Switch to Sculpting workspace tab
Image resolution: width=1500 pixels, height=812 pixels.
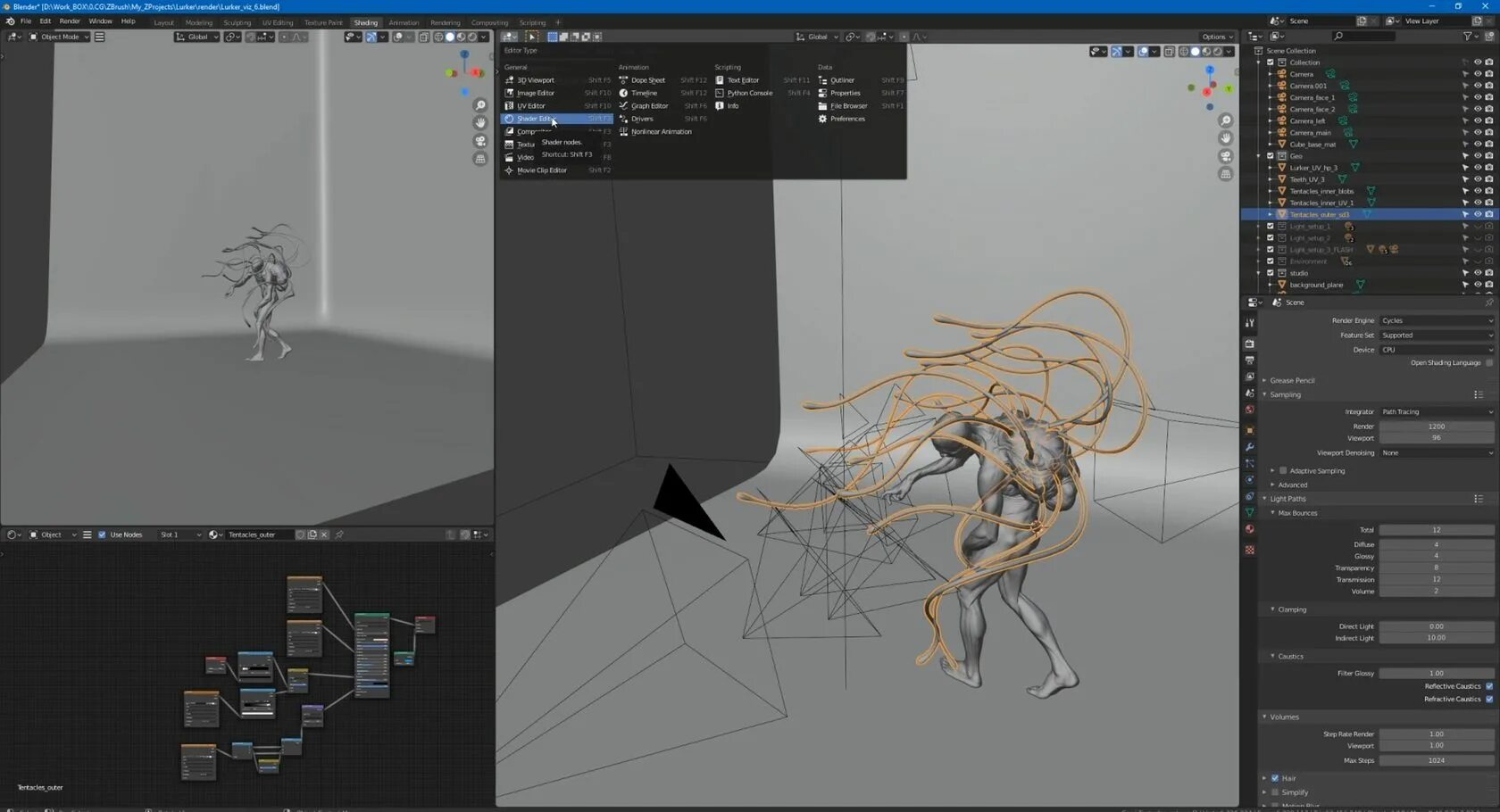(x=237, y=22)
